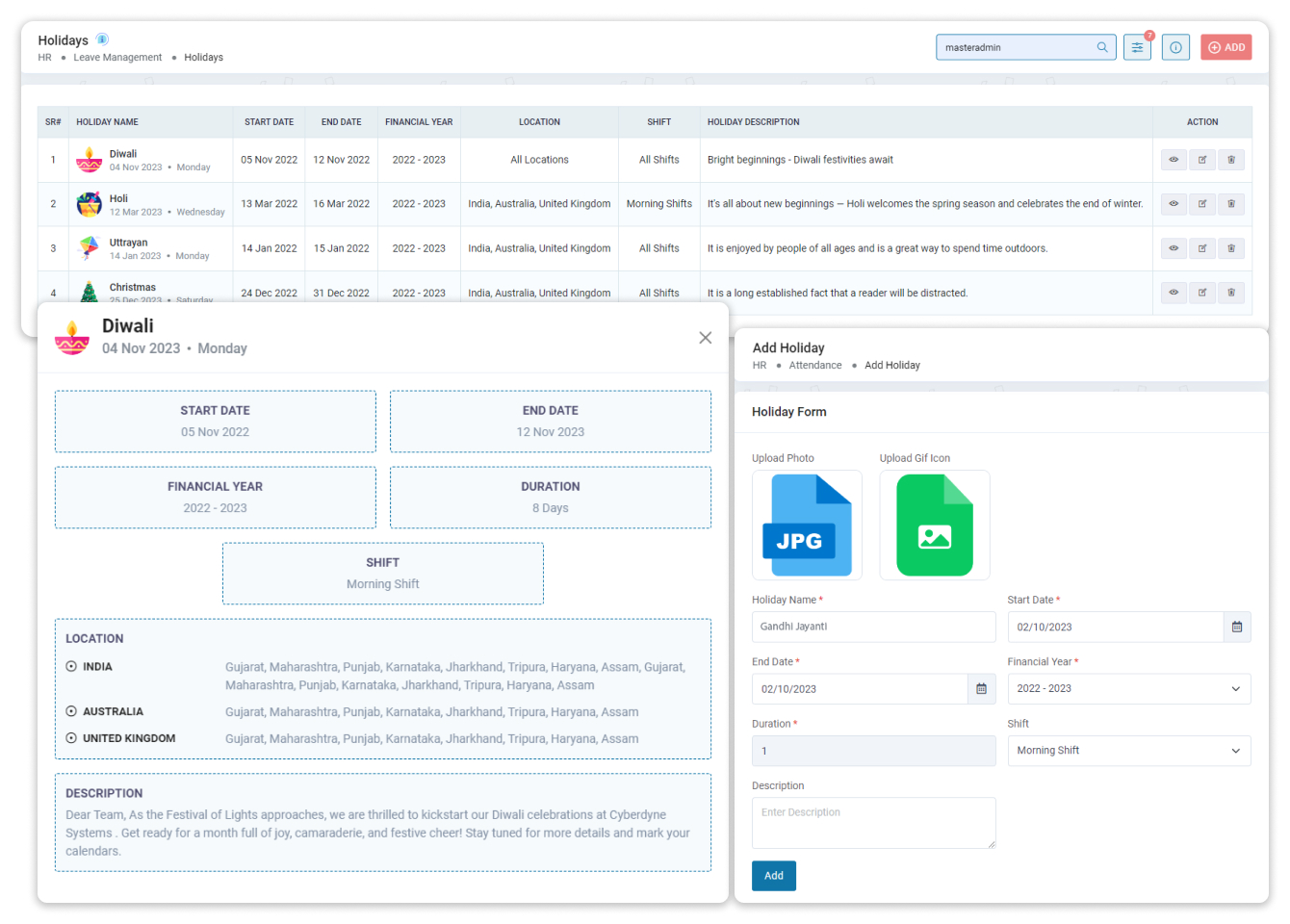
Task: Click the info icon in header
Action: (1175, 47)
